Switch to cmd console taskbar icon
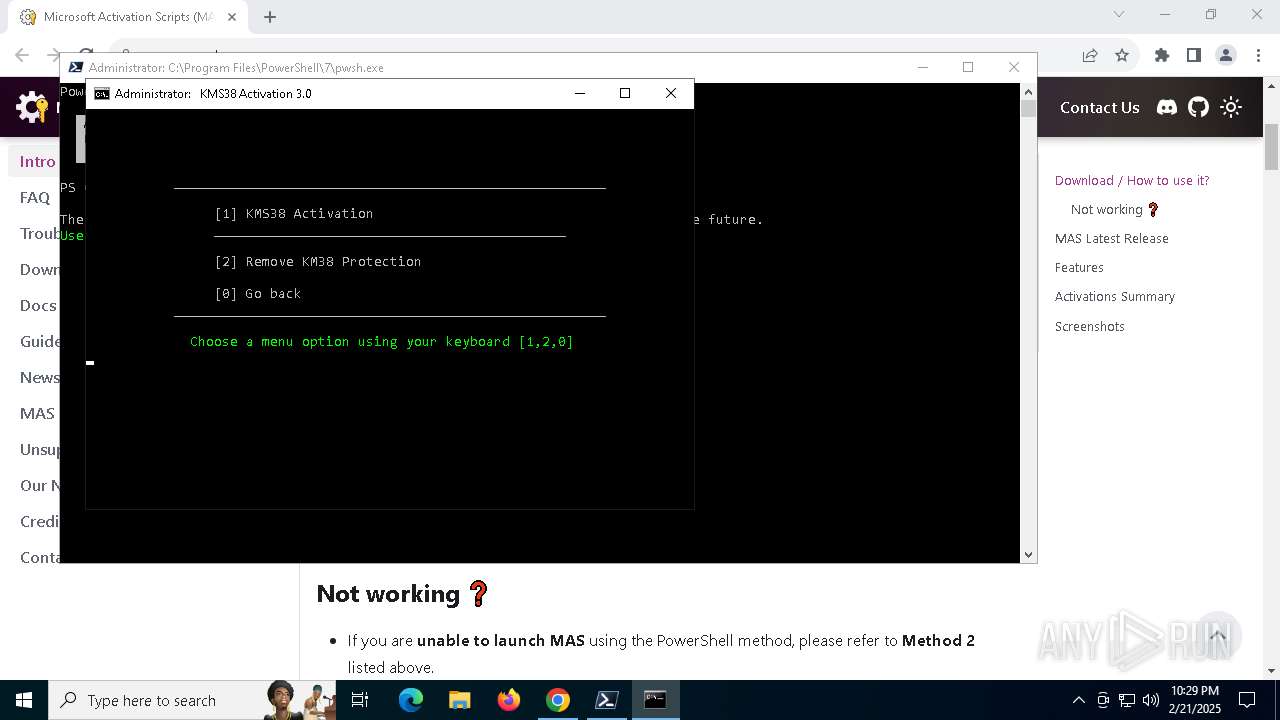Image resolution: width=1280 pixels, height=720 pixels. 656,700
